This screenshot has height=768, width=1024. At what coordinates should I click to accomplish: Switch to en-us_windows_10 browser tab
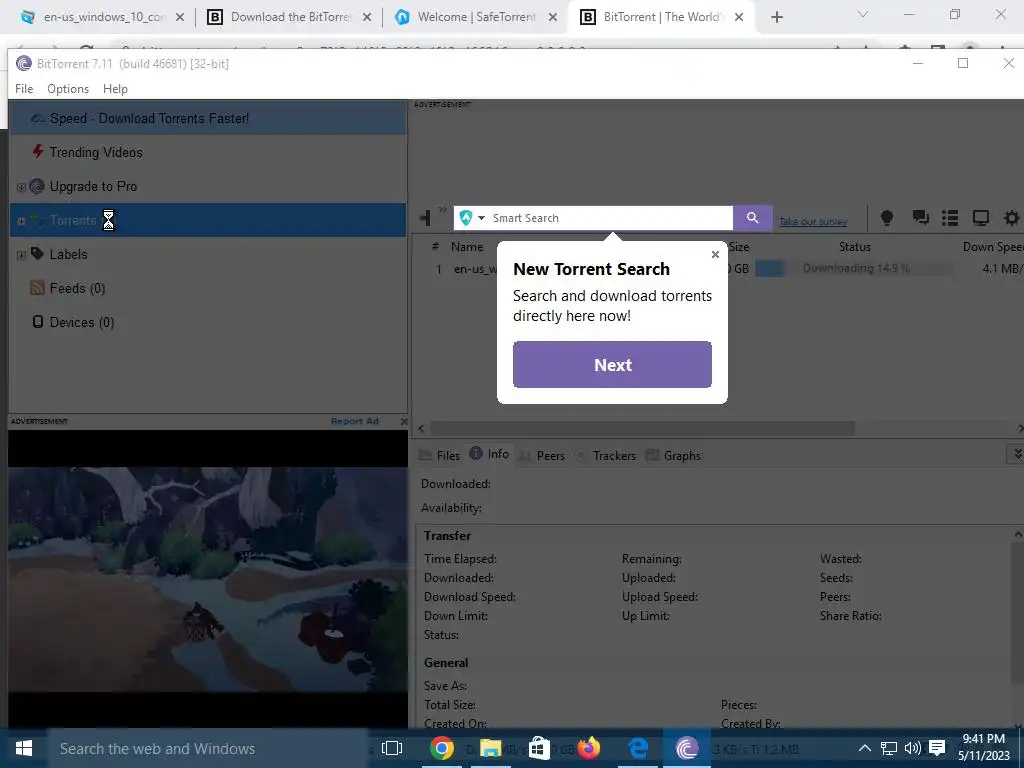tap(103, 17)
